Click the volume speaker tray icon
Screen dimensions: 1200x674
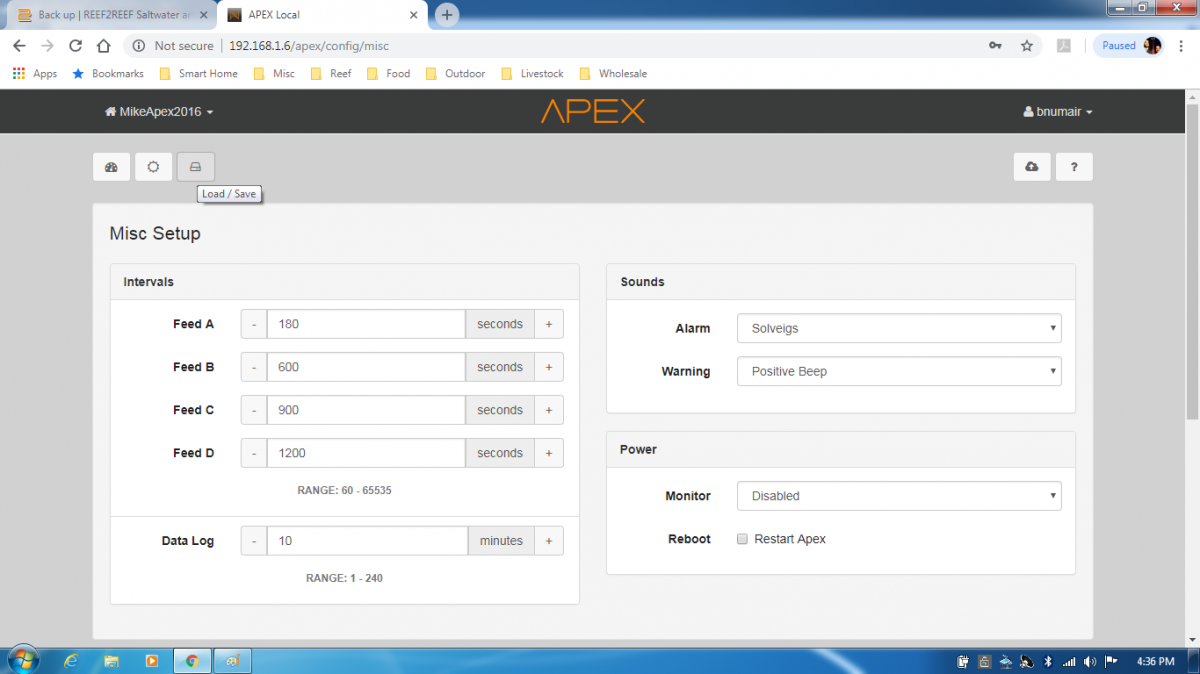1089,661
